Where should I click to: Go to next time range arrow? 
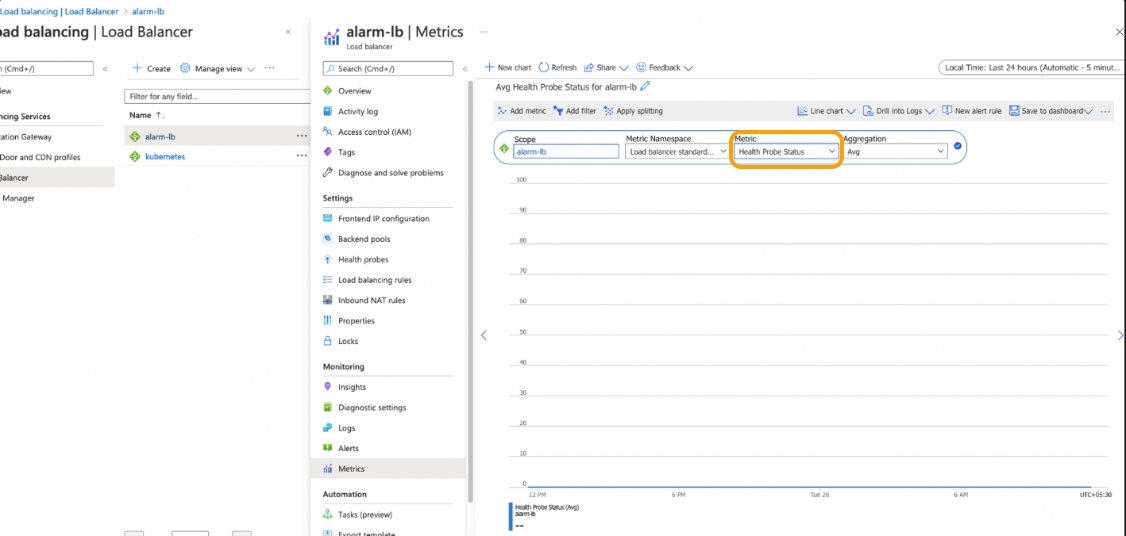point(1120,335)
